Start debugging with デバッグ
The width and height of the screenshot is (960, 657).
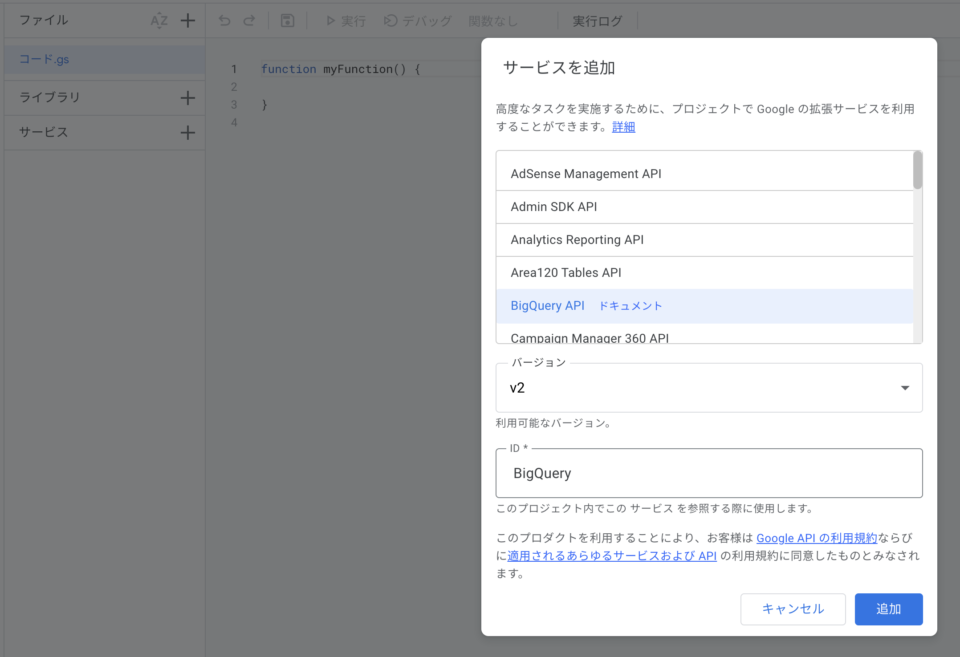[x=417, y=20]
